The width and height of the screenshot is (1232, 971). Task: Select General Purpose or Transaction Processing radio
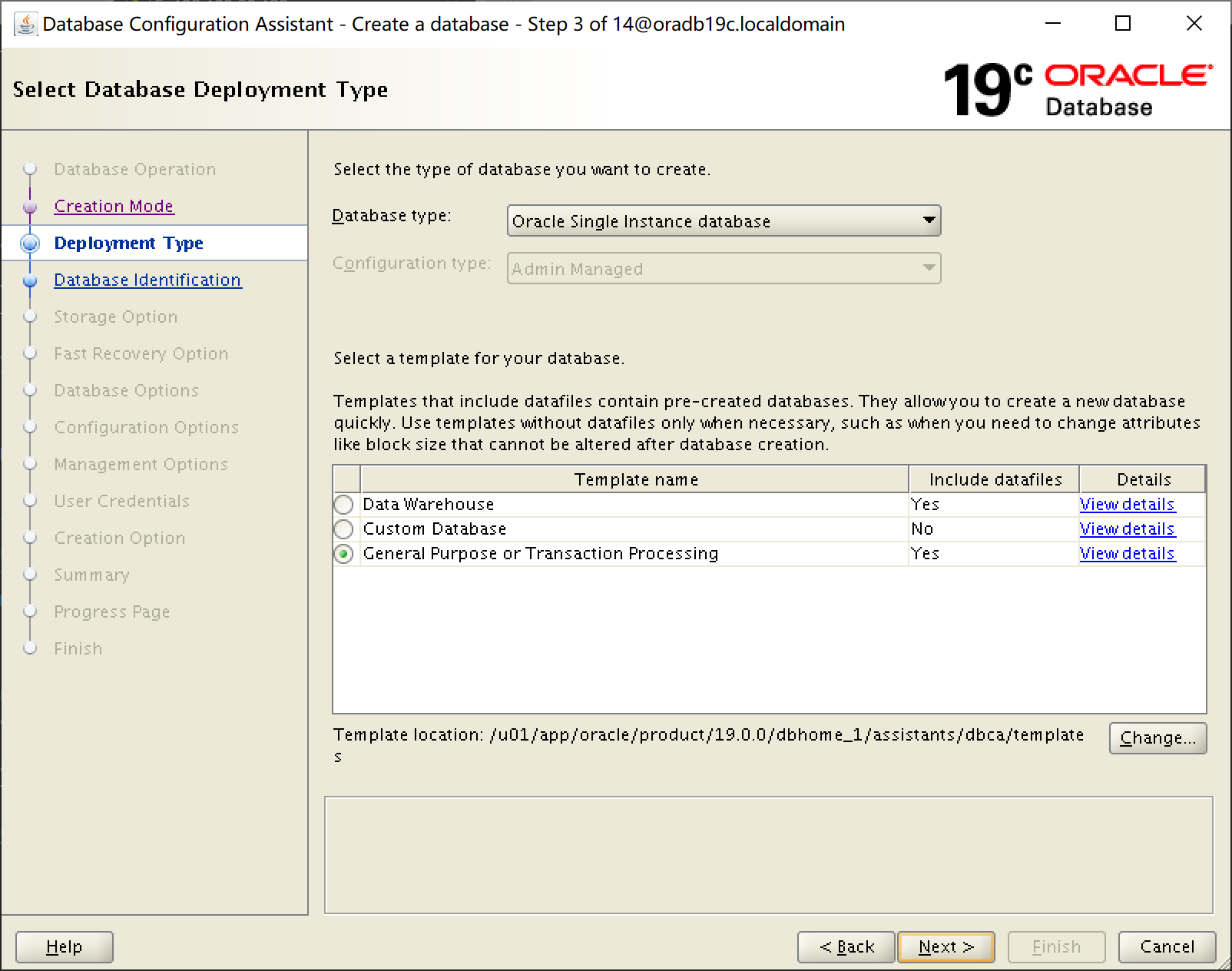(x=343, y=554)
